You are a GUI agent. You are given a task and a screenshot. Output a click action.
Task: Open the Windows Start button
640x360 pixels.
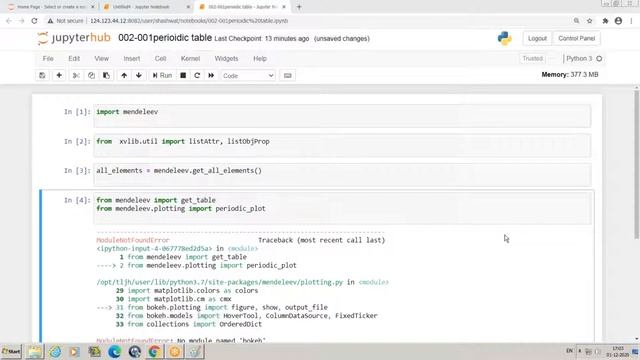pos(11,351)
